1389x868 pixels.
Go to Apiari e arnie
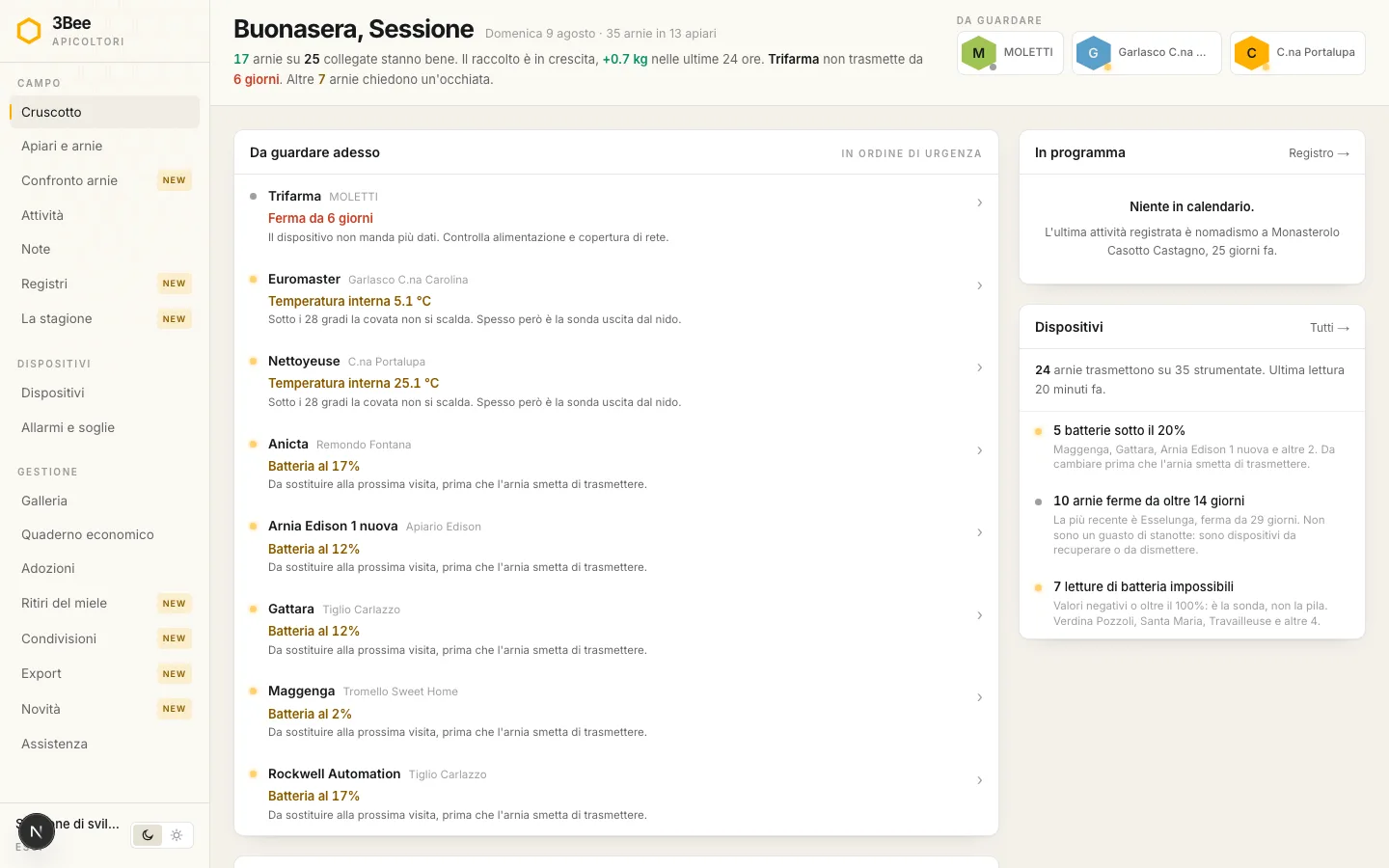[104, 146]
